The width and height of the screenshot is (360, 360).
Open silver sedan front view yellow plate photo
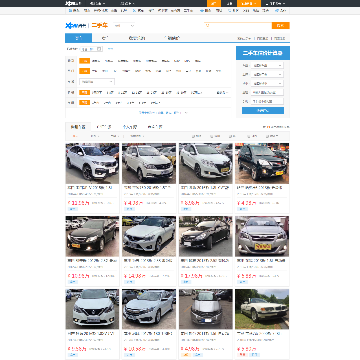pos(262,236)
